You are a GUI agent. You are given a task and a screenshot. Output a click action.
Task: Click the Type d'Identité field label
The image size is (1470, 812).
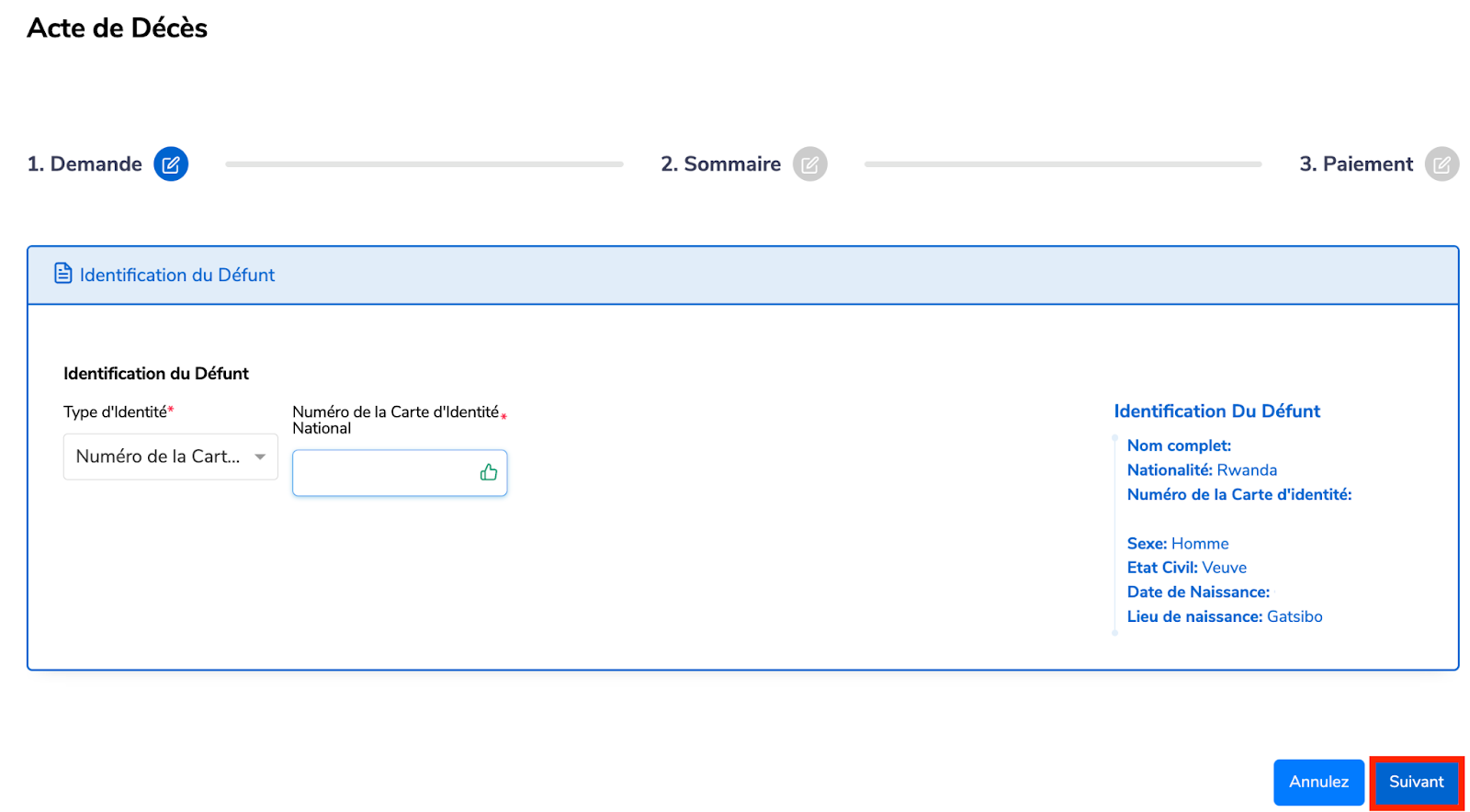119,412
